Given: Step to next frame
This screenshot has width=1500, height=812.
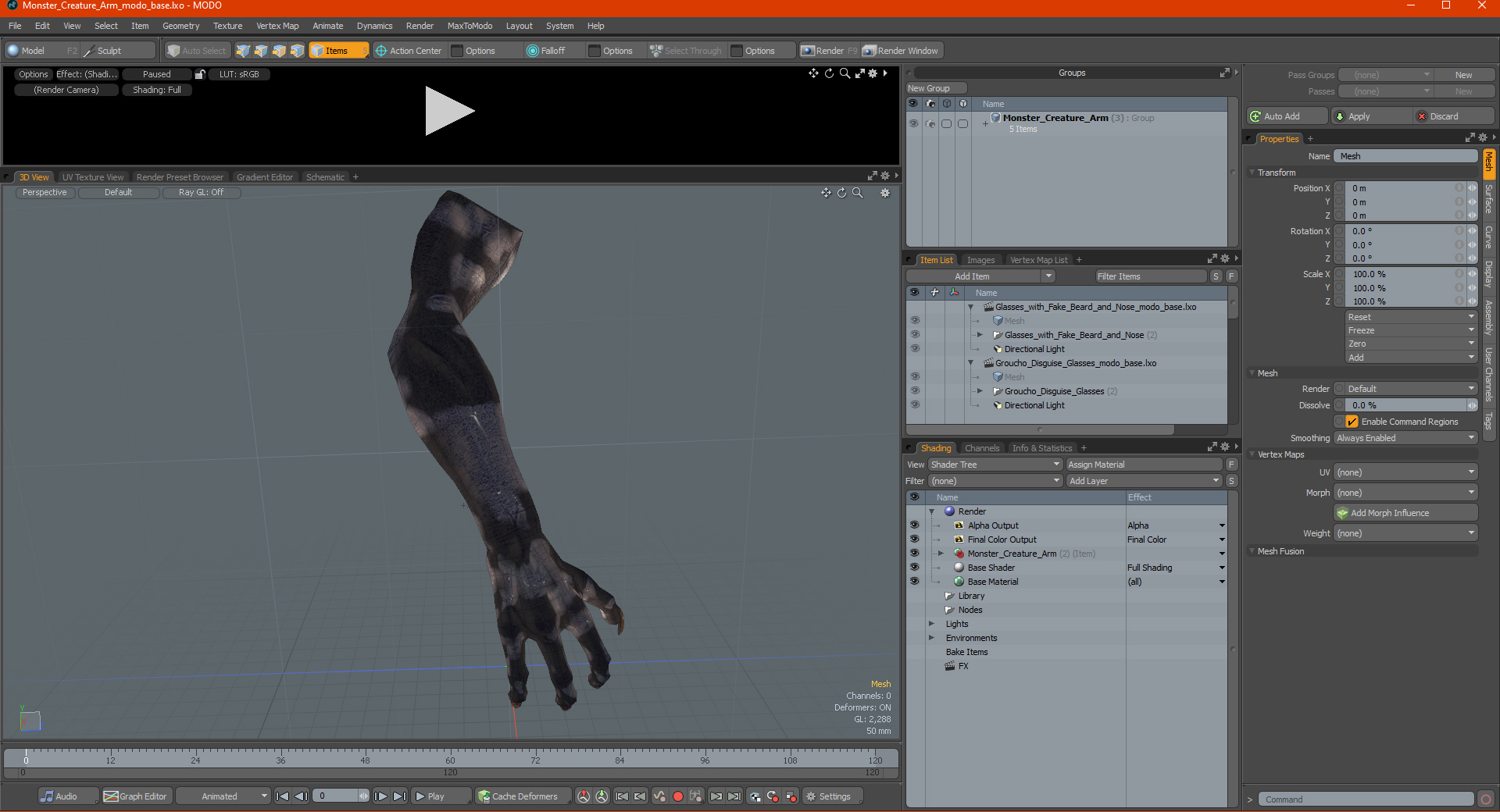Looking at the screenshot, I should [x=380, y=796].
